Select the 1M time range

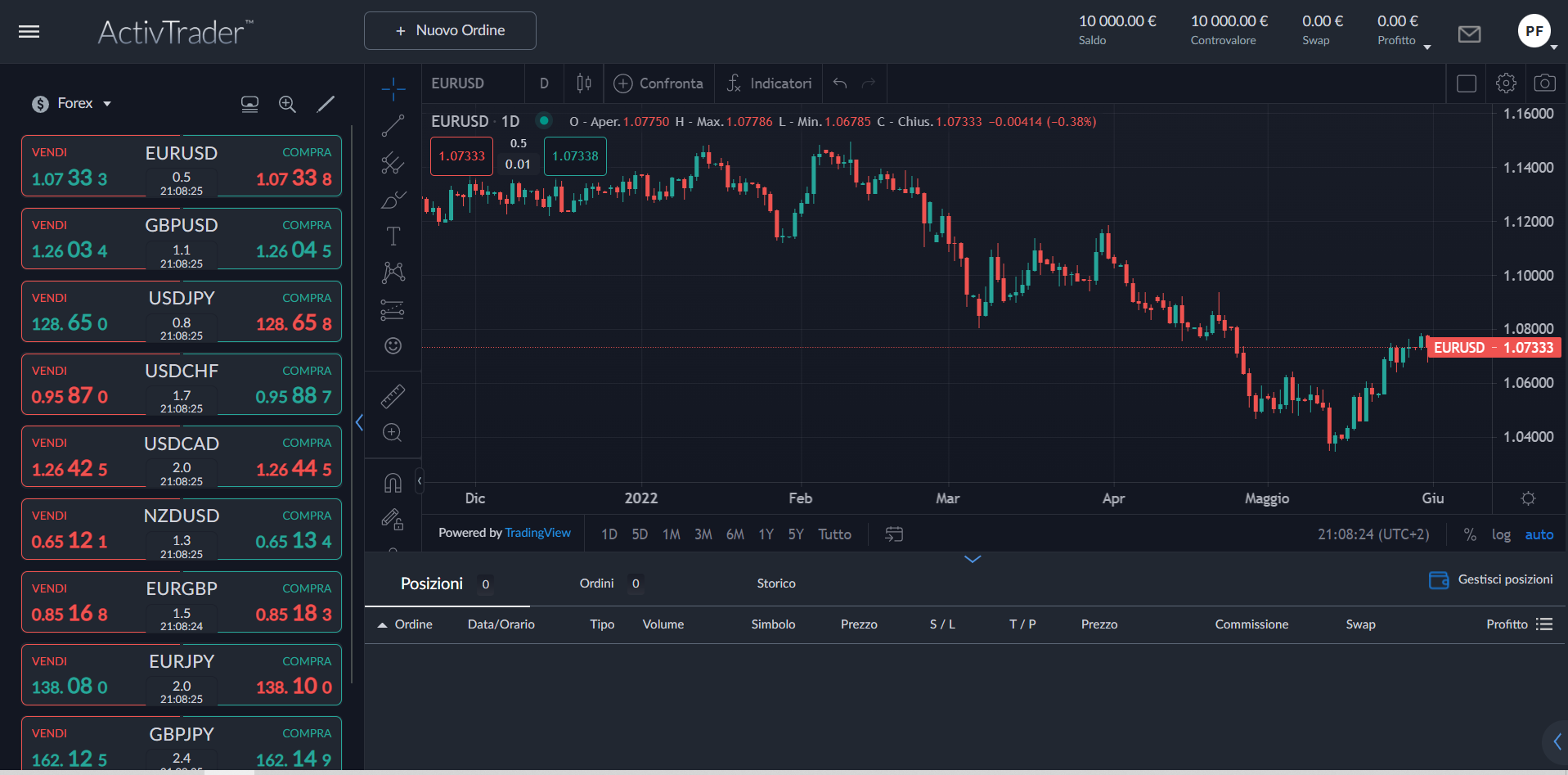pos(672,534)
